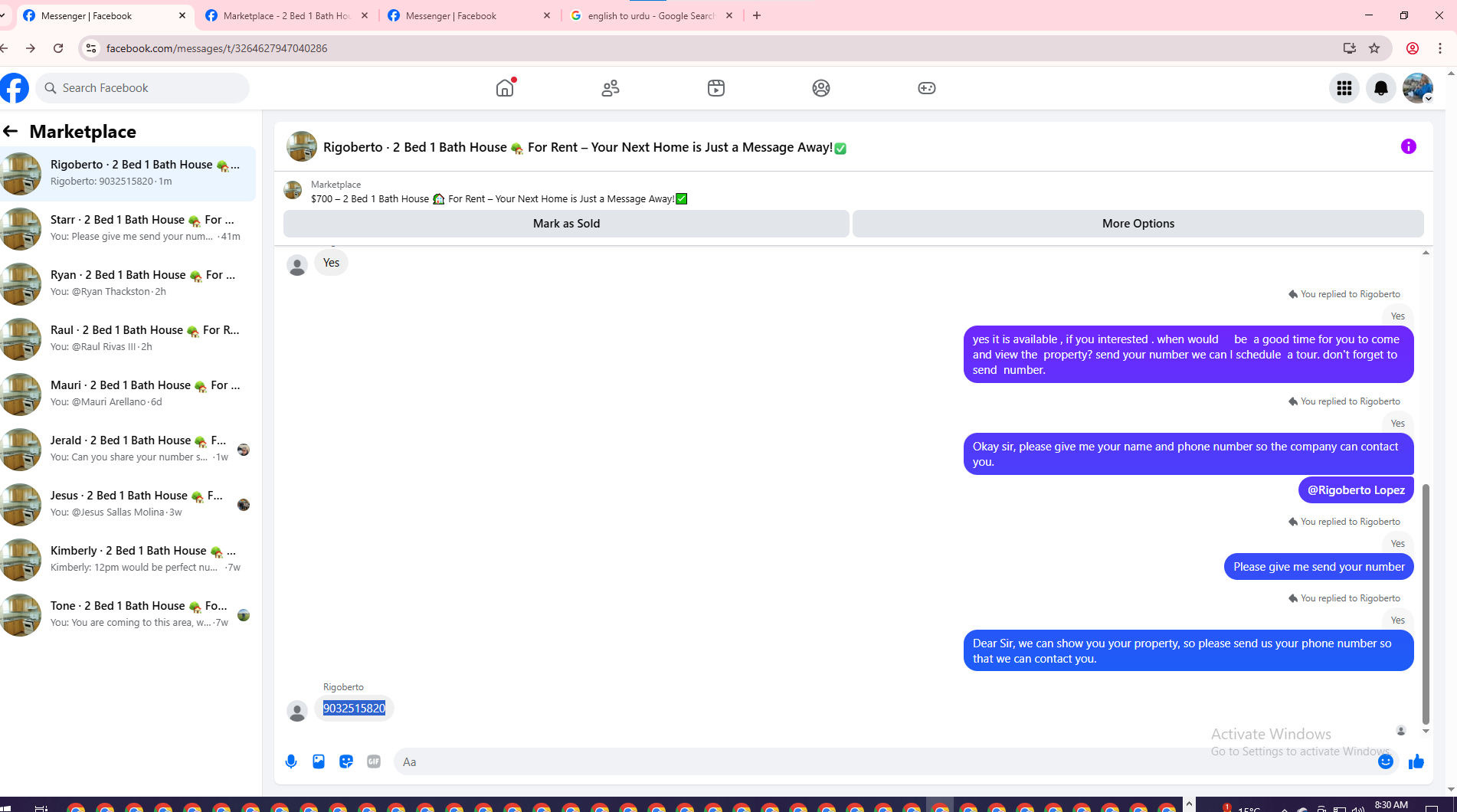1457x812 pixels.
Task: Open the Mauri conversation
Action: 128,394
